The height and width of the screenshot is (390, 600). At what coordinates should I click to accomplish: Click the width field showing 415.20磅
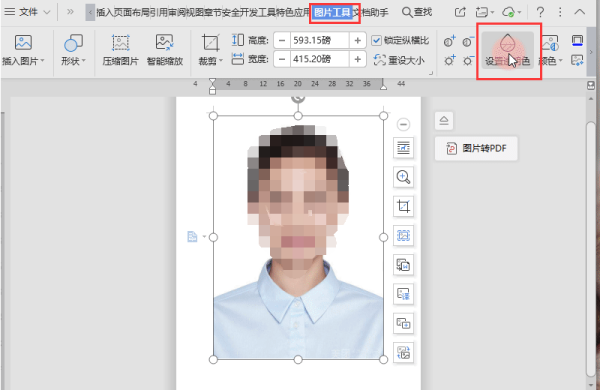point(320,59)
